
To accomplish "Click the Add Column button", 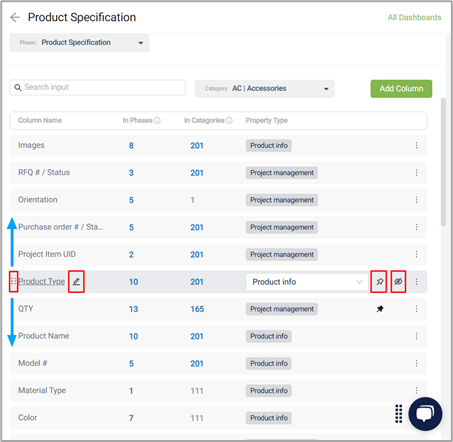I will pyautogui.click(x=401, y=89).
